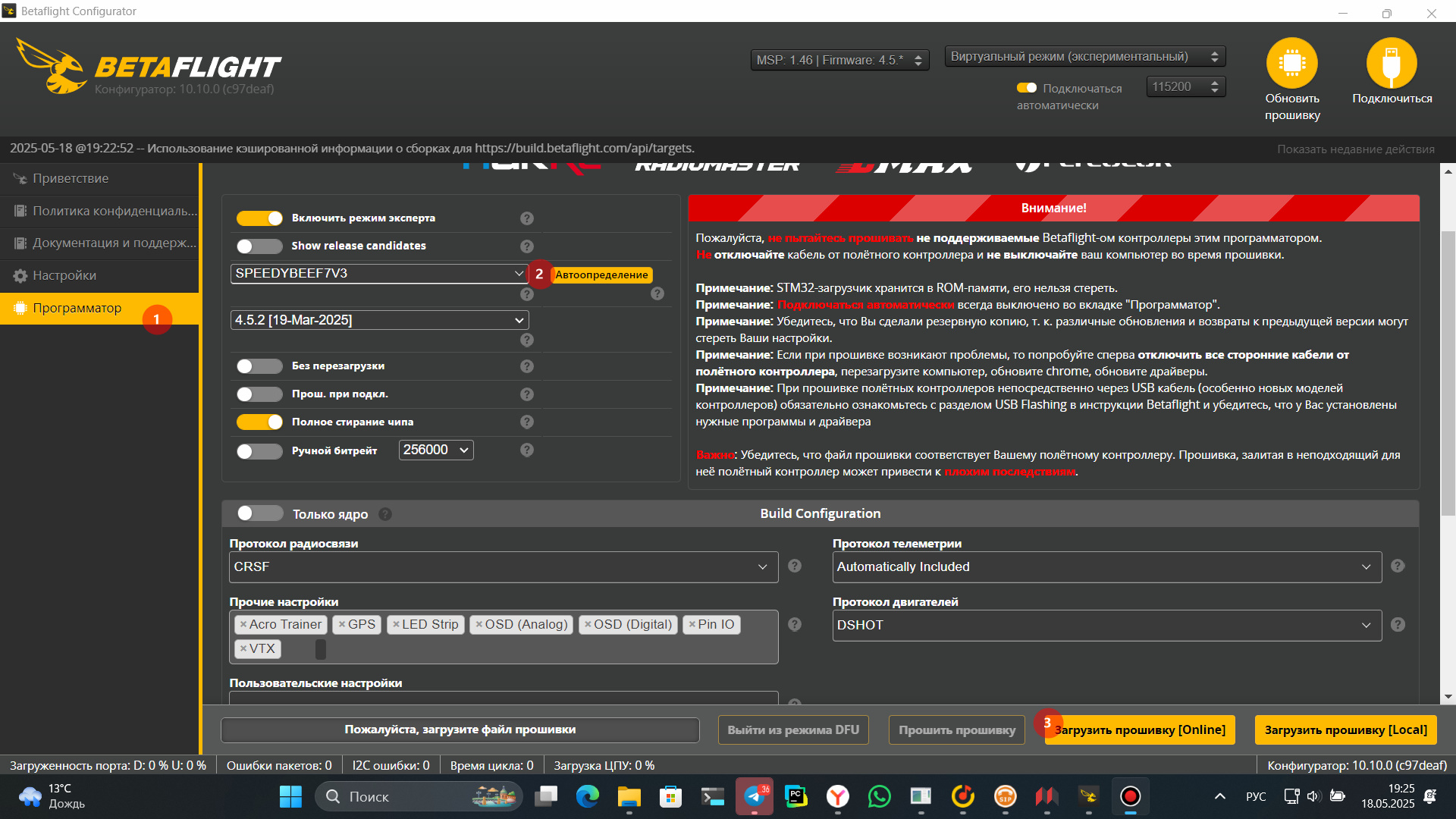Open help for Manual baud rate option
1456x819 pixels.
[x=527, y=450]
